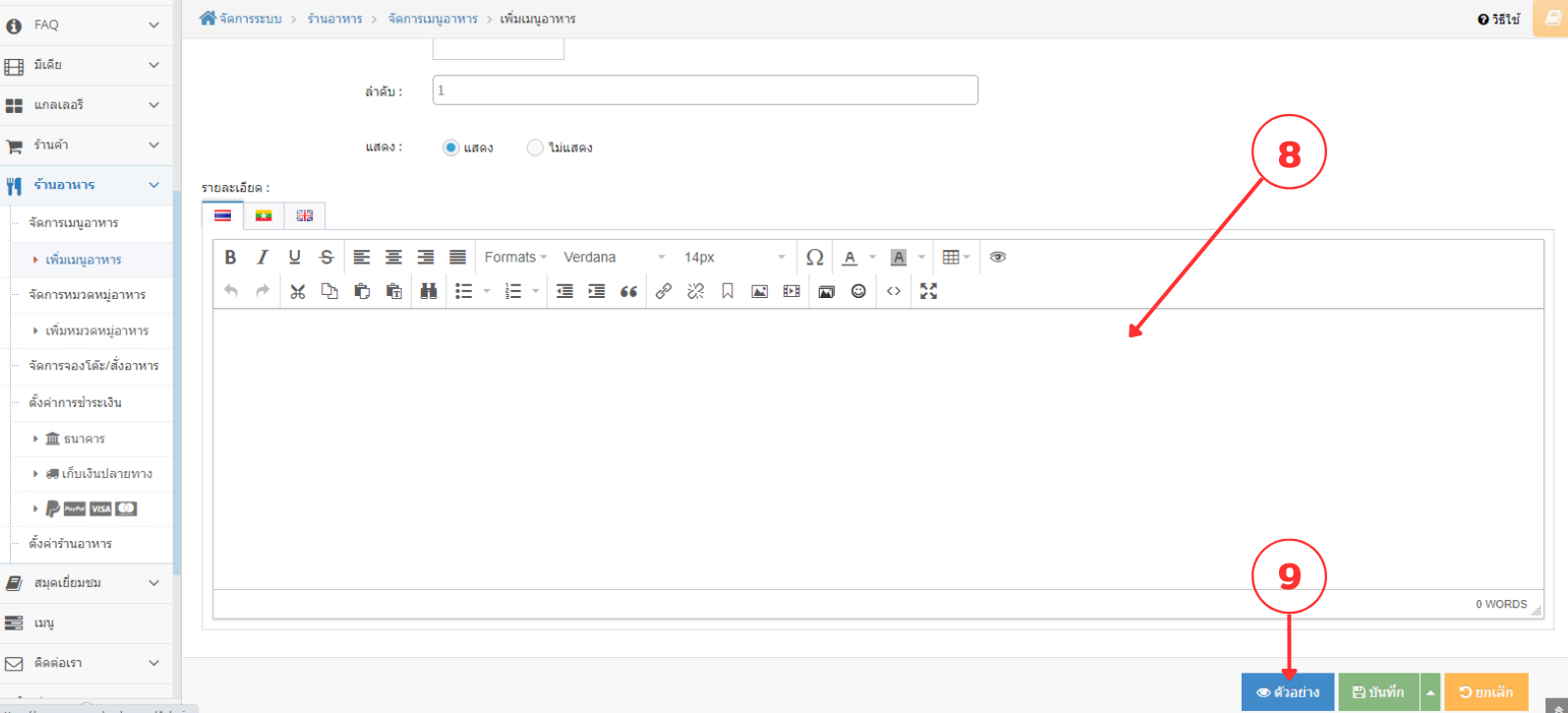
Task: Center align the text
Action: [x=393, y=257]
